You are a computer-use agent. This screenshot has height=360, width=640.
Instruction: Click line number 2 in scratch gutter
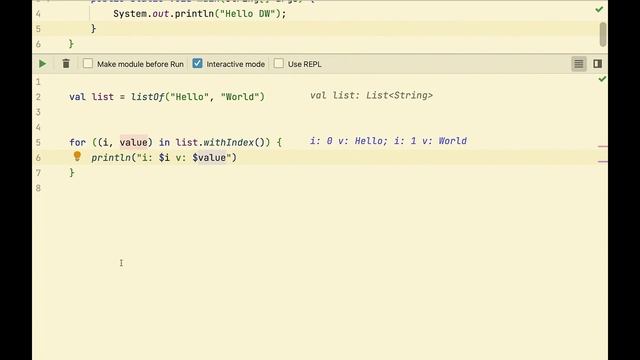click(38, 97)
